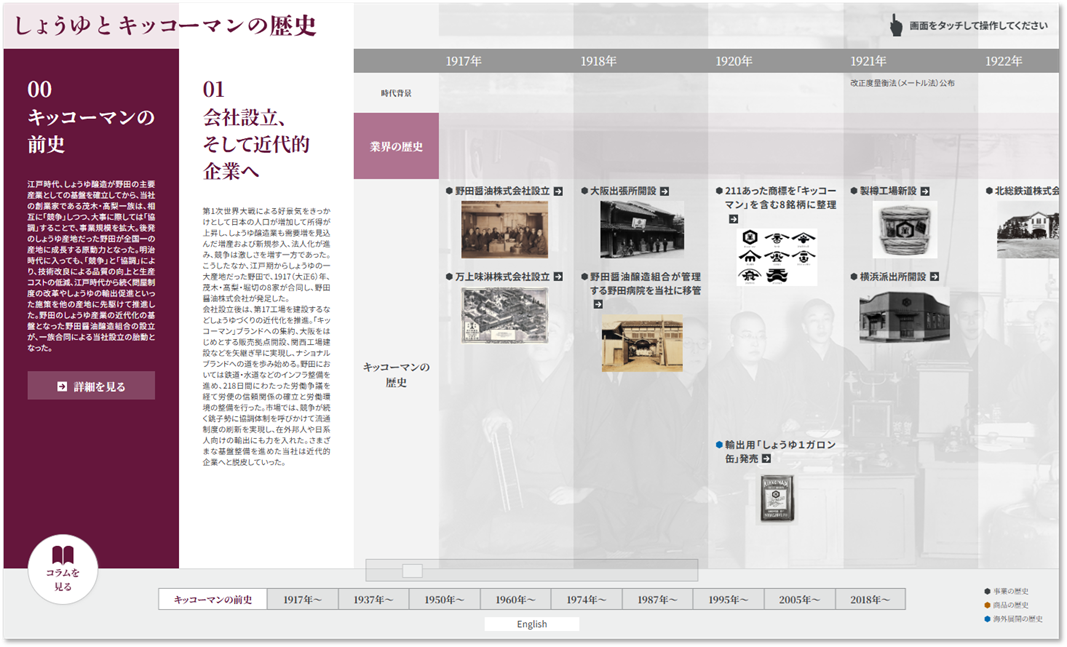
Task: Click the 野田醤油株式会社設立 event link
Action: click(x=502, y=191)
